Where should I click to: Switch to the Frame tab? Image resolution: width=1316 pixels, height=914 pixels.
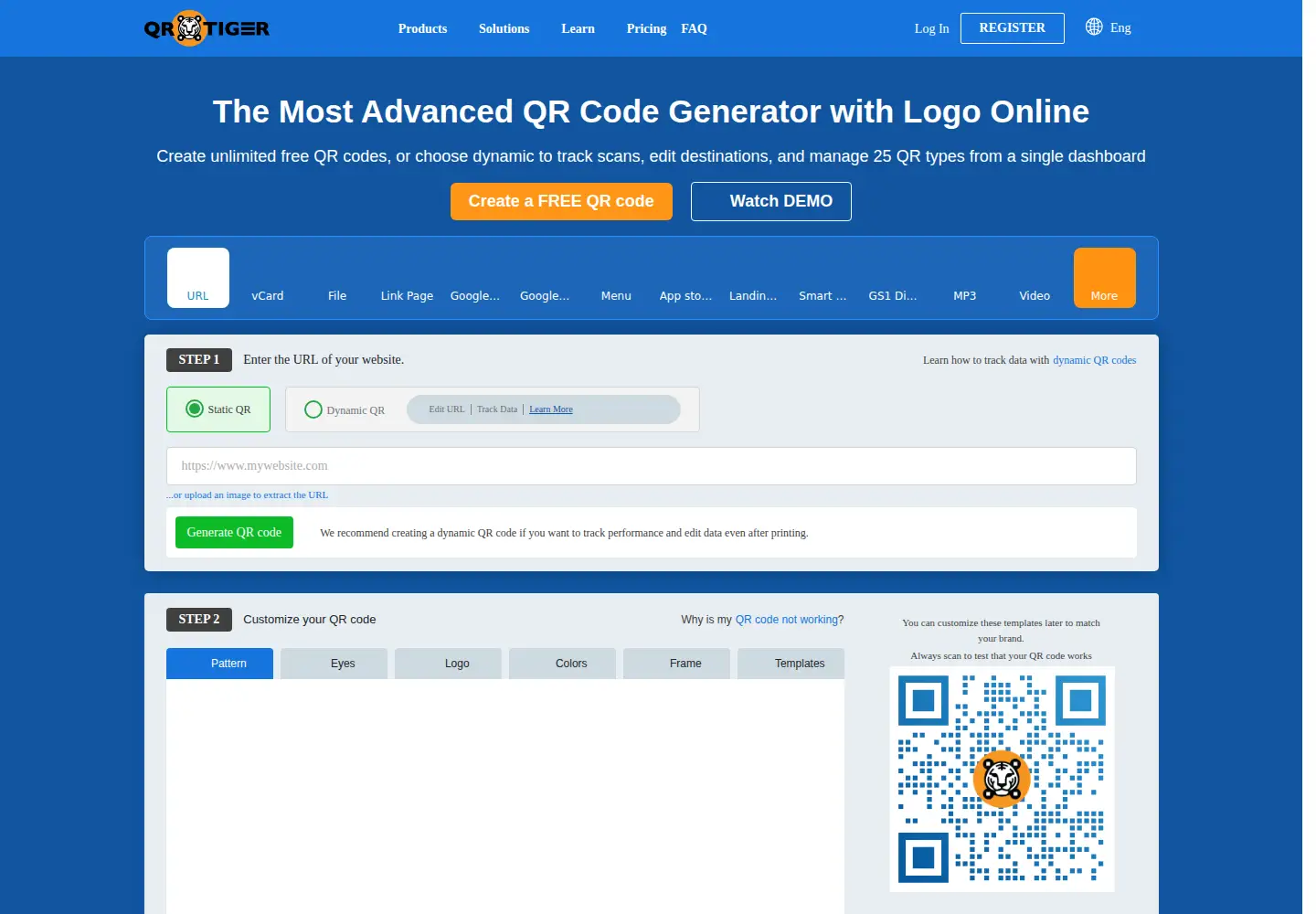click(x=676, y=664)
